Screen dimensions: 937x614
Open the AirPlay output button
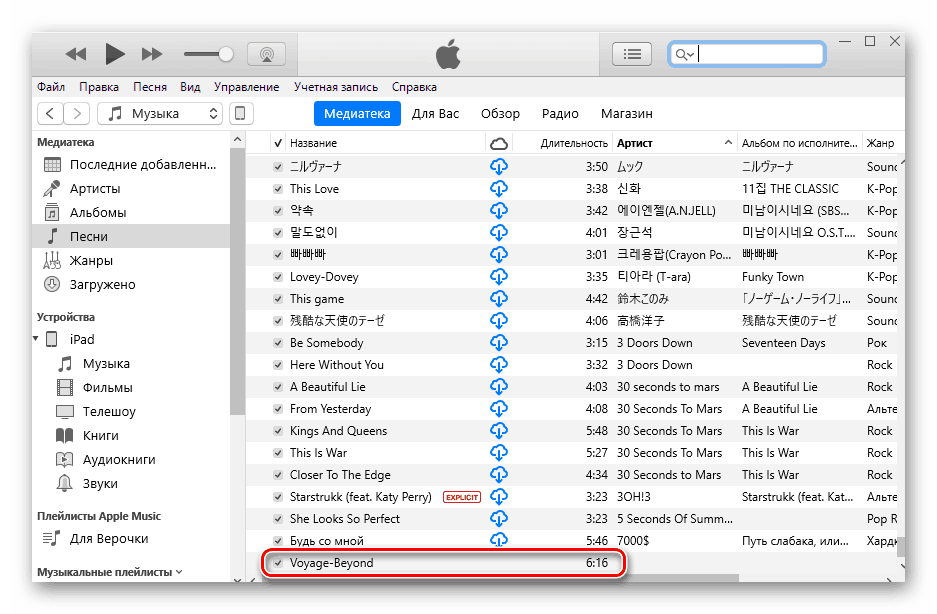[267, 54]
